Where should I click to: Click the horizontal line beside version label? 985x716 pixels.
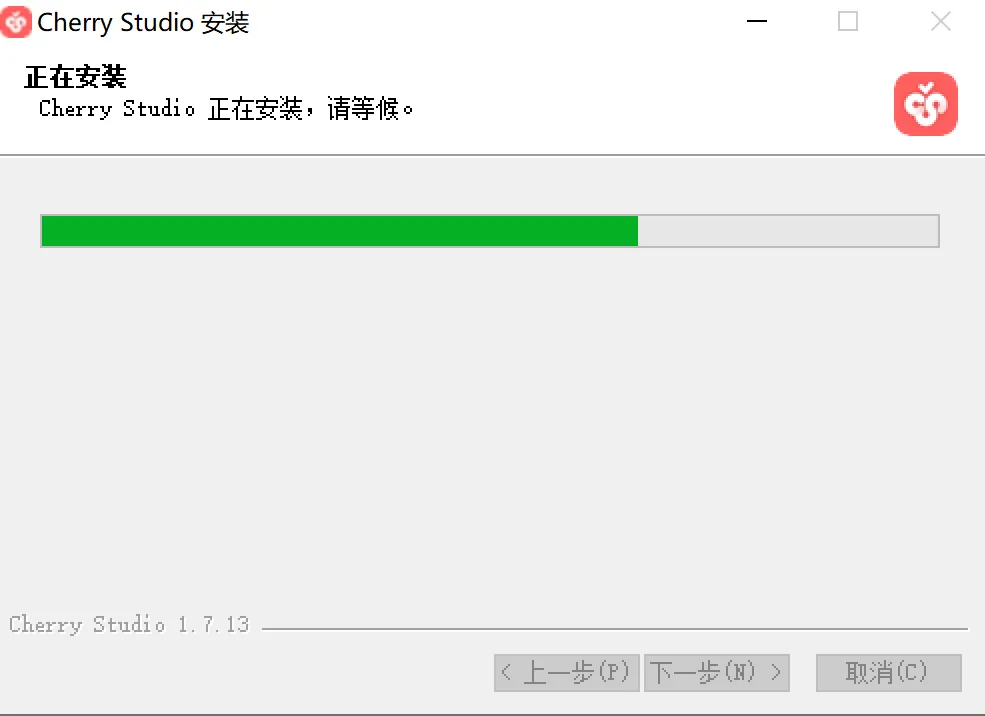[x=615, y=628]
